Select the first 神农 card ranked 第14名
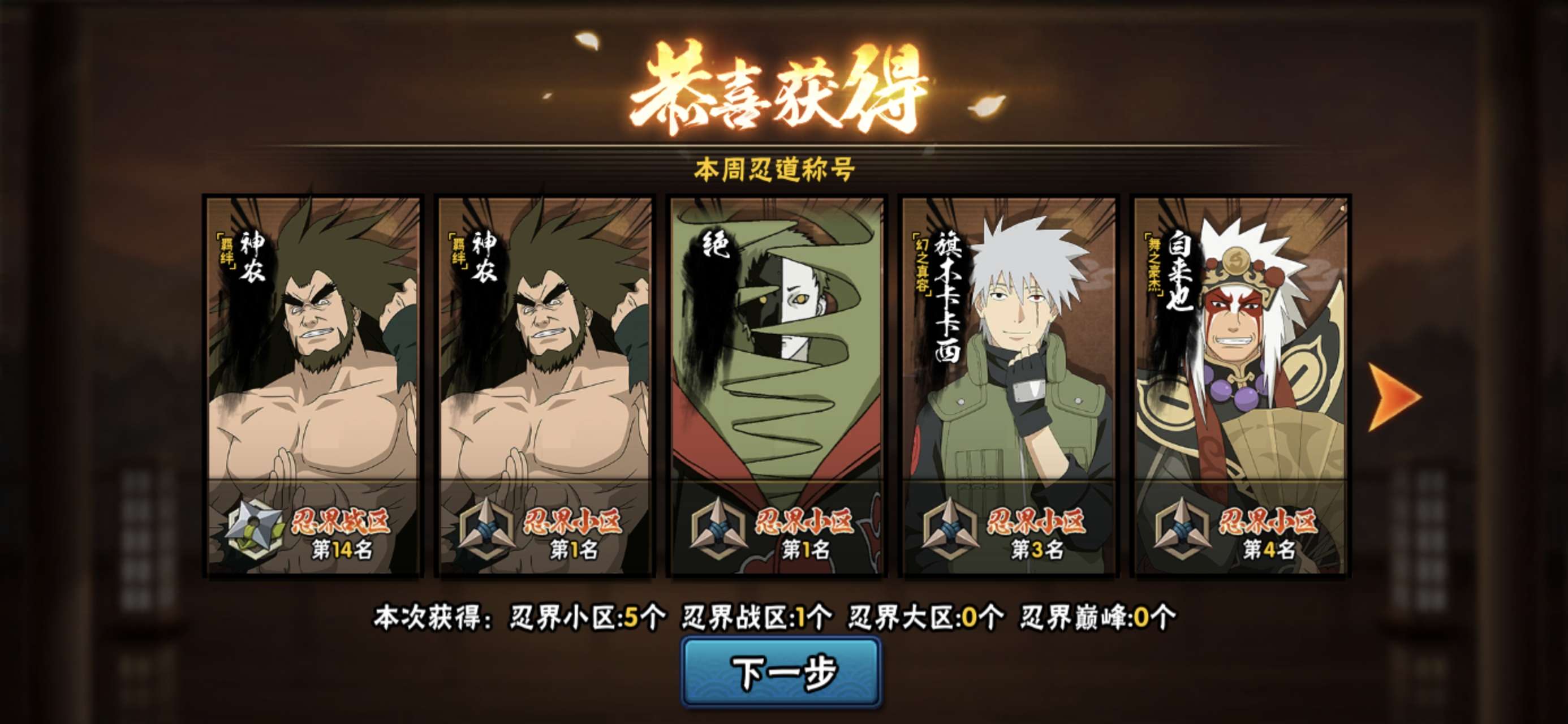The image size is (1568, 724). click(x=313, y=385)
